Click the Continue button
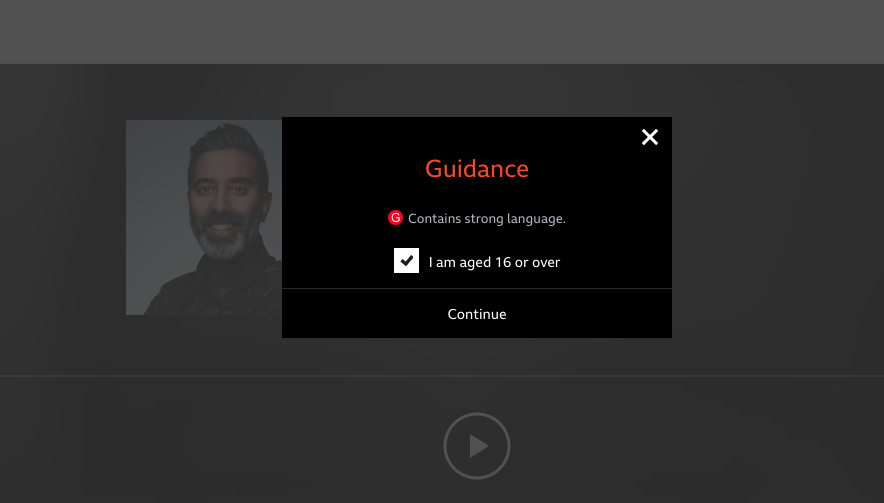884x503 pixels. pyautogui.click(x=477, y=314)
